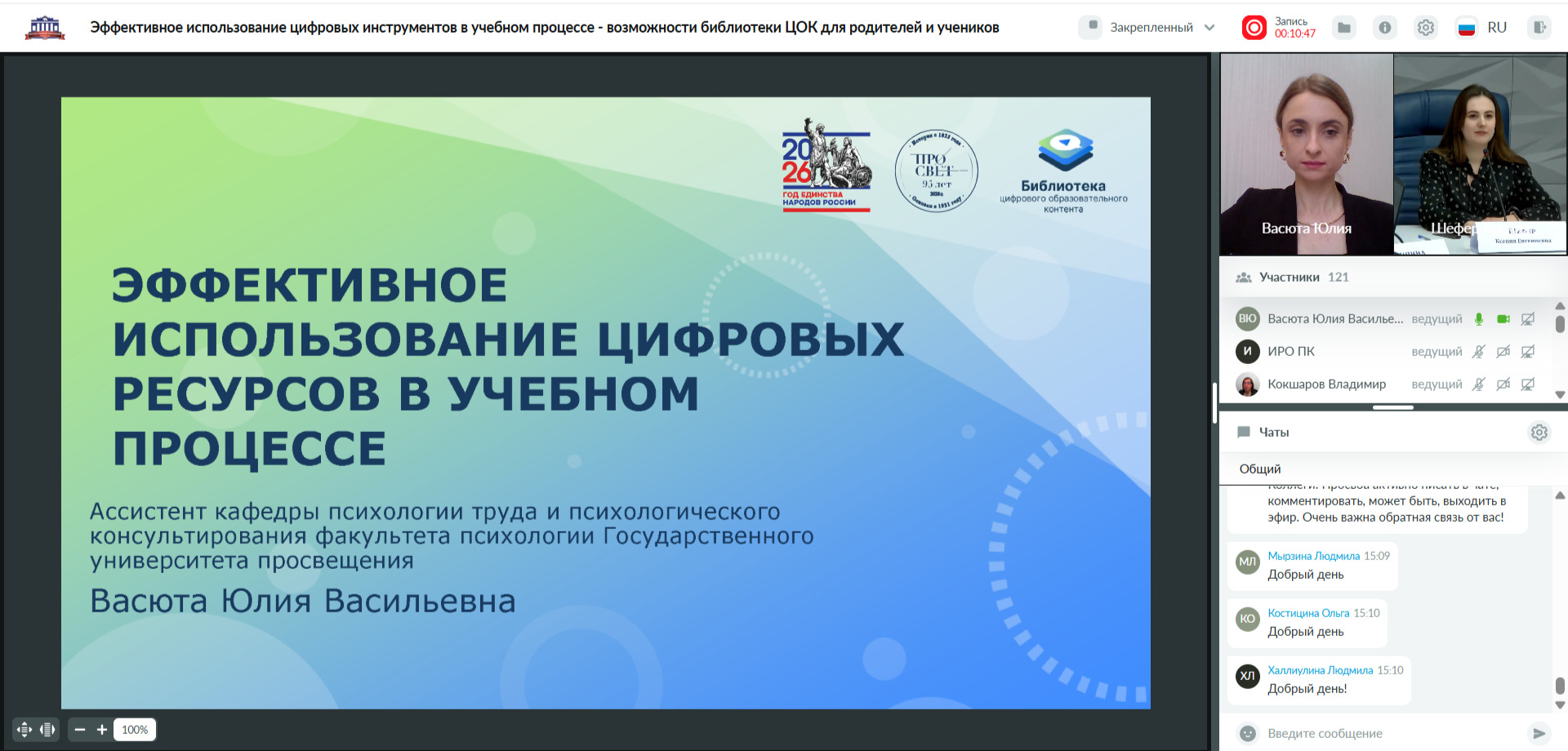Fit slide to full page view
The image size is (1568, 751).
[x=24, y=729]
